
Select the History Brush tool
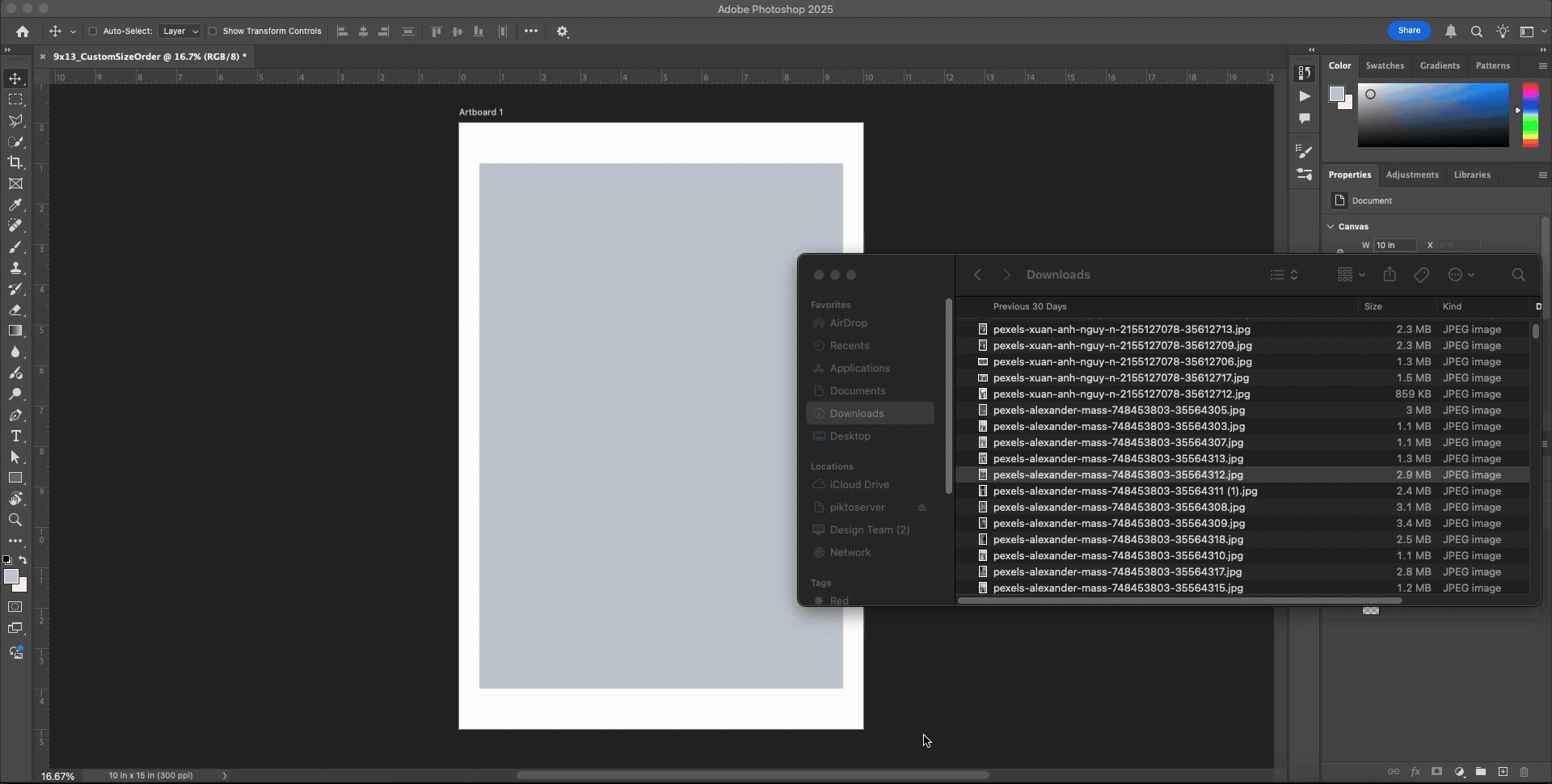tap(15, 289)
